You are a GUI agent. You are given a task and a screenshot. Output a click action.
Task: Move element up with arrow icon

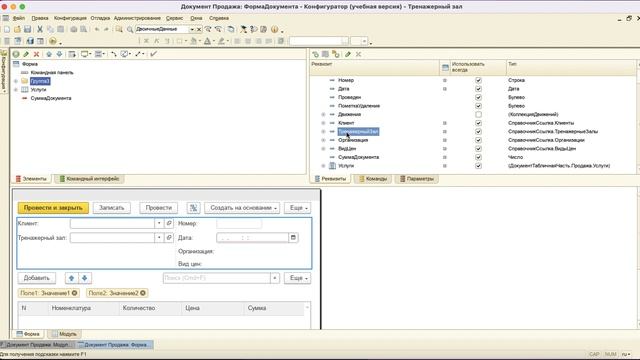[49, 54]
